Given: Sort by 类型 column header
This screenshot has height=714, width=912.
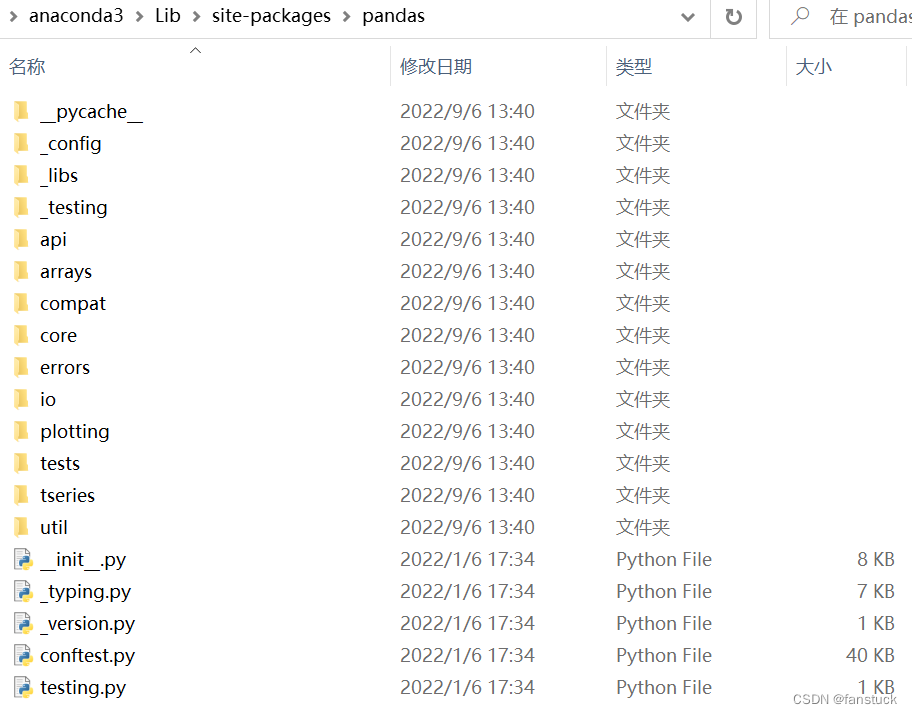Looking at the screenshot, I should tap(633, 66).
